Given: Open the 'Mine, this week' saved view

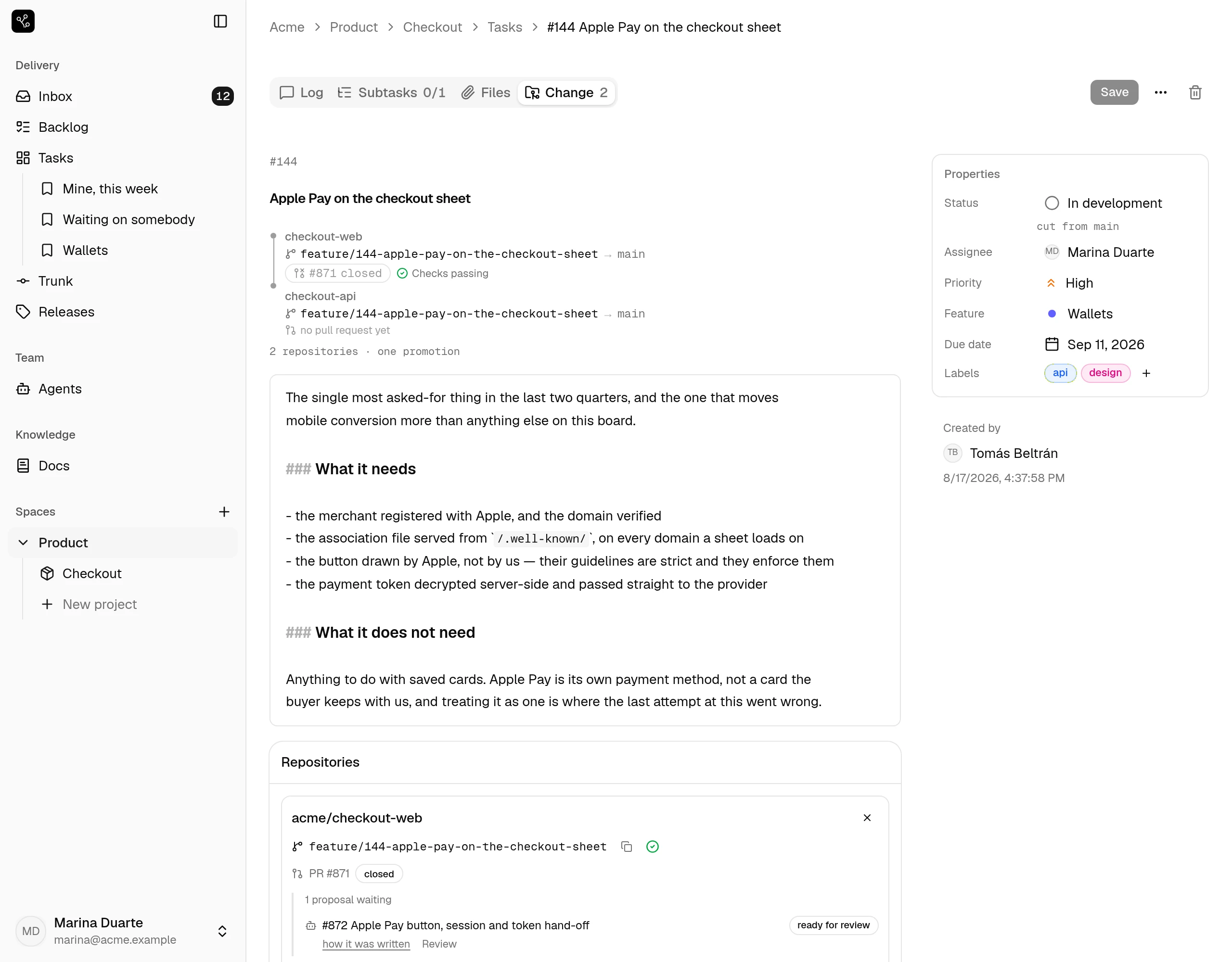Looking at the screenshot, I should [110, 189].
